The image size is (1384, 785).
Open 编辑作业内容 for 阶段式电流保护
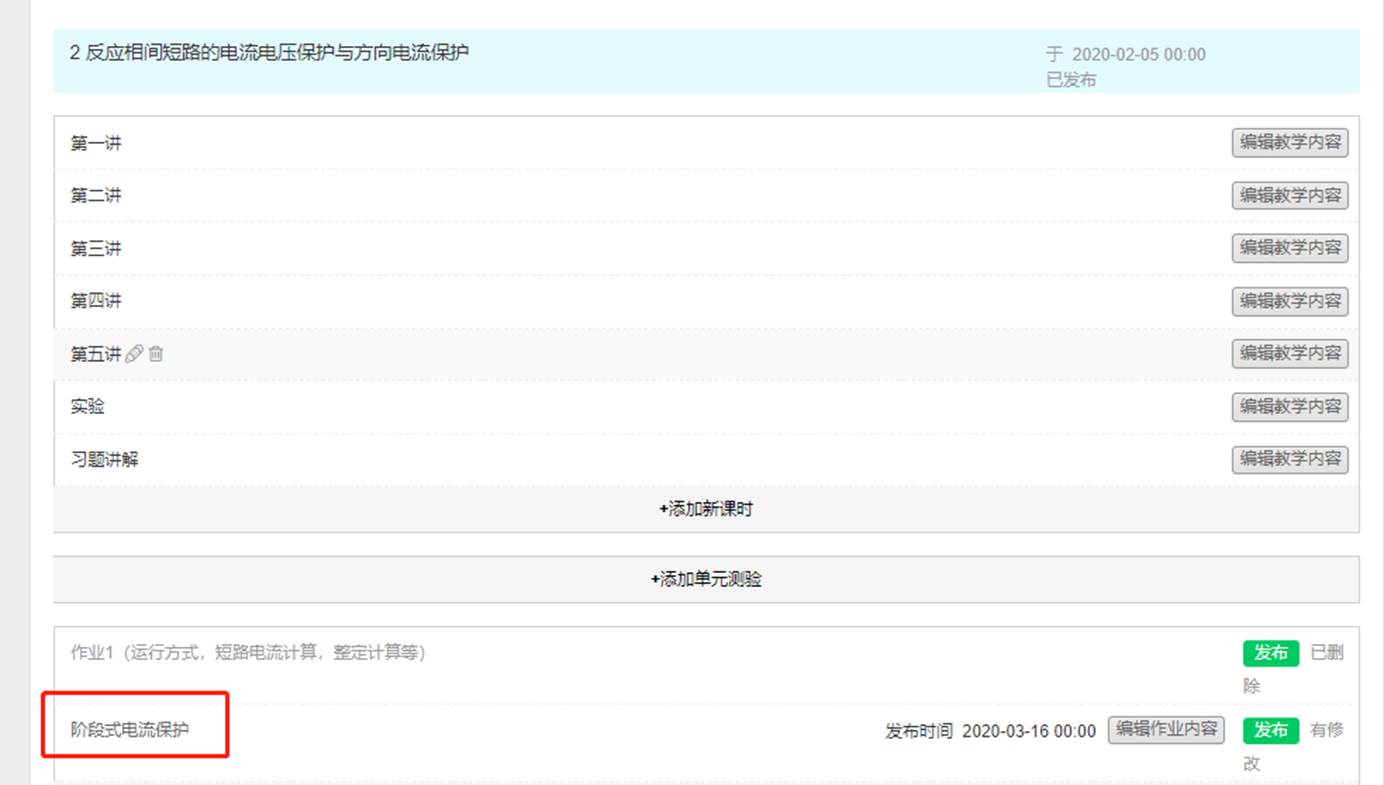coord(1166,730)
